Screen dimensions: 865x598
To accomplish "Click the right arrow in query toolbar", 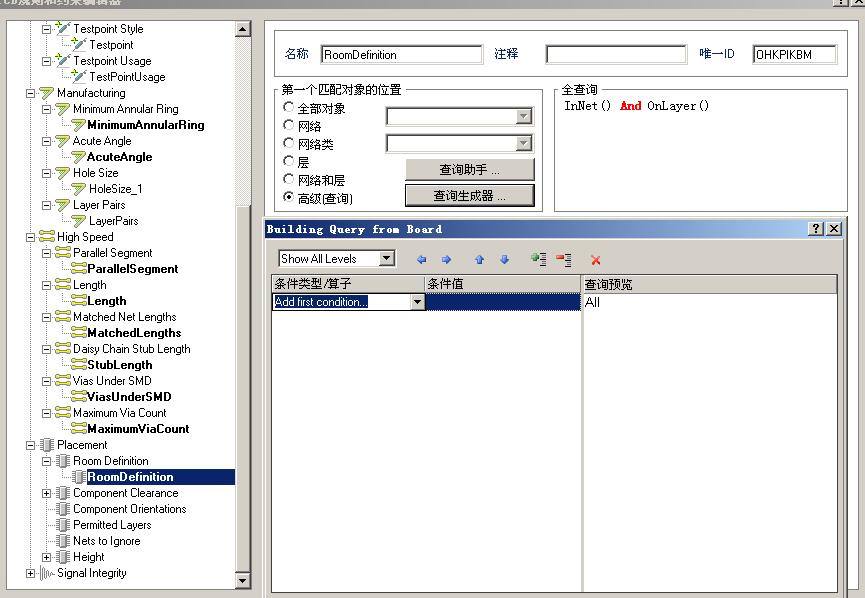I will [446, 259].
